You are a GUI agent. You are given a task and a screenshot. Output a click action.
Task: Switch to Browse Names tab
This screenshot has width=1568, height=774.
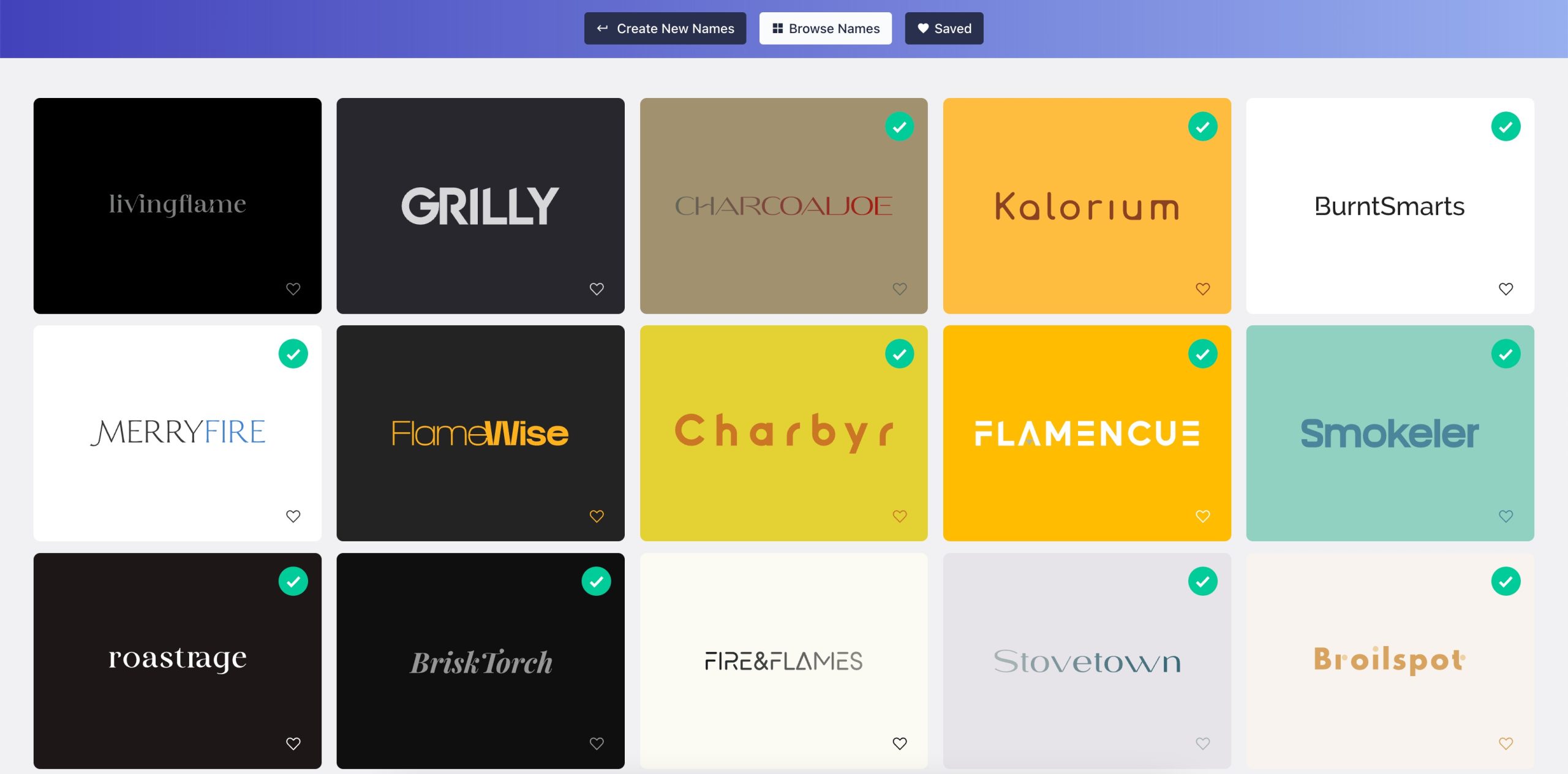826,29
